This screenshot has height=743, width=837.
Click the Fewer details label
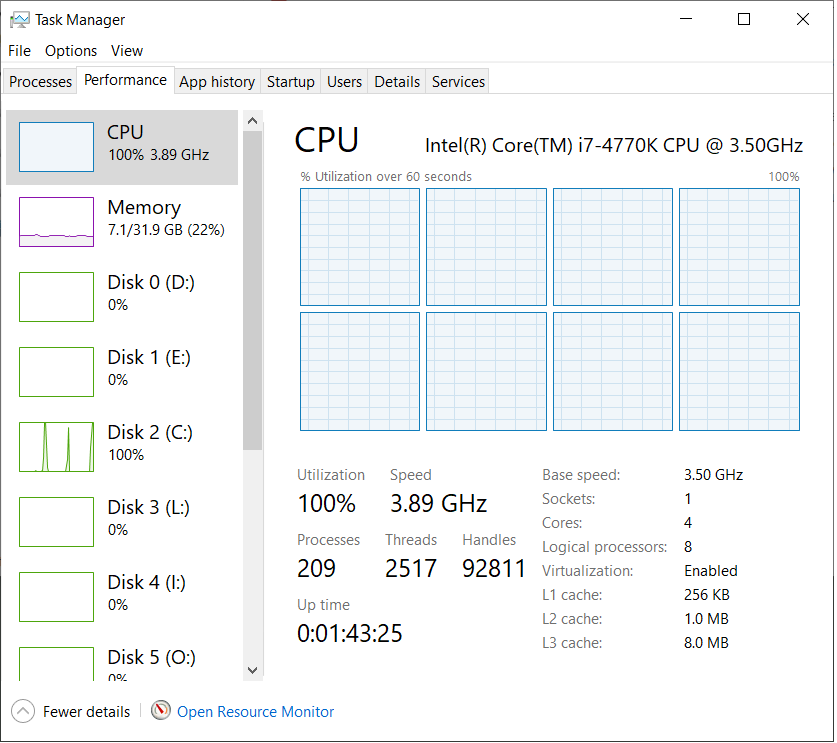coord(86,713)
